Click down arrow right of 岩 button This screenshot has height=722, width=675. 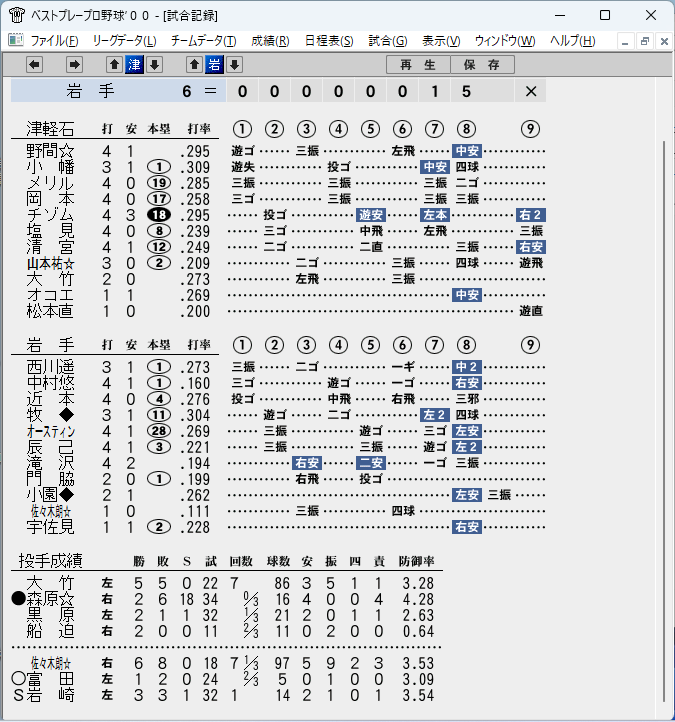pos(234,65)
